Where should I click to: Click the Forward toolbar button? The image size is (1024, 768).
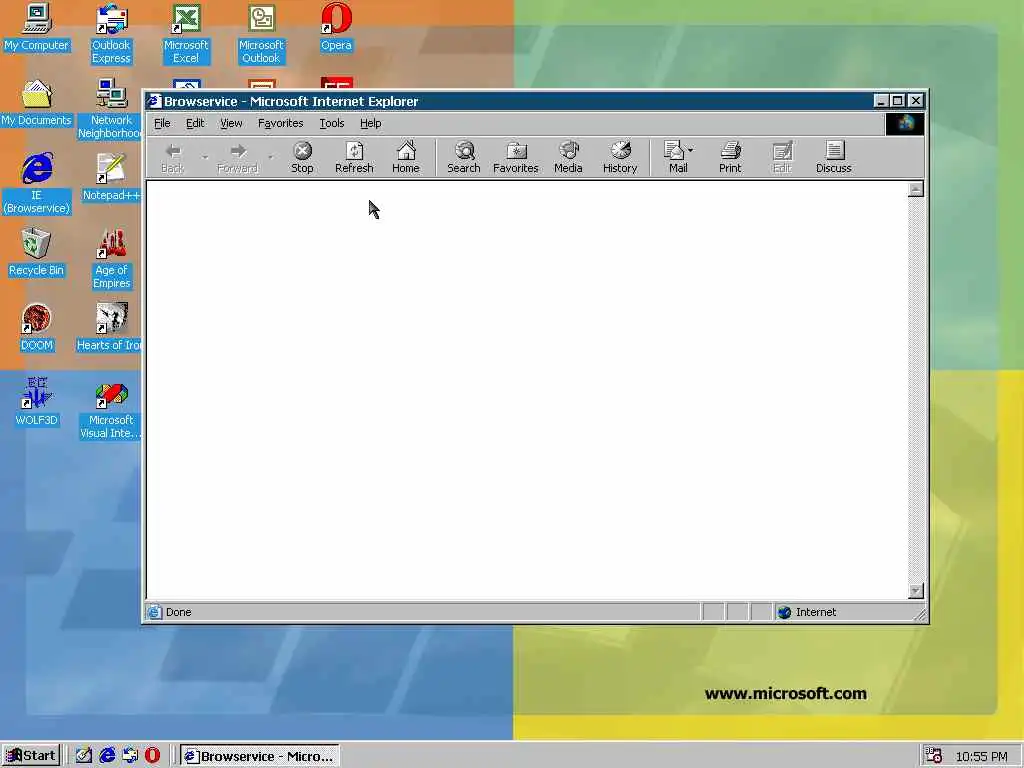(238, 157)
